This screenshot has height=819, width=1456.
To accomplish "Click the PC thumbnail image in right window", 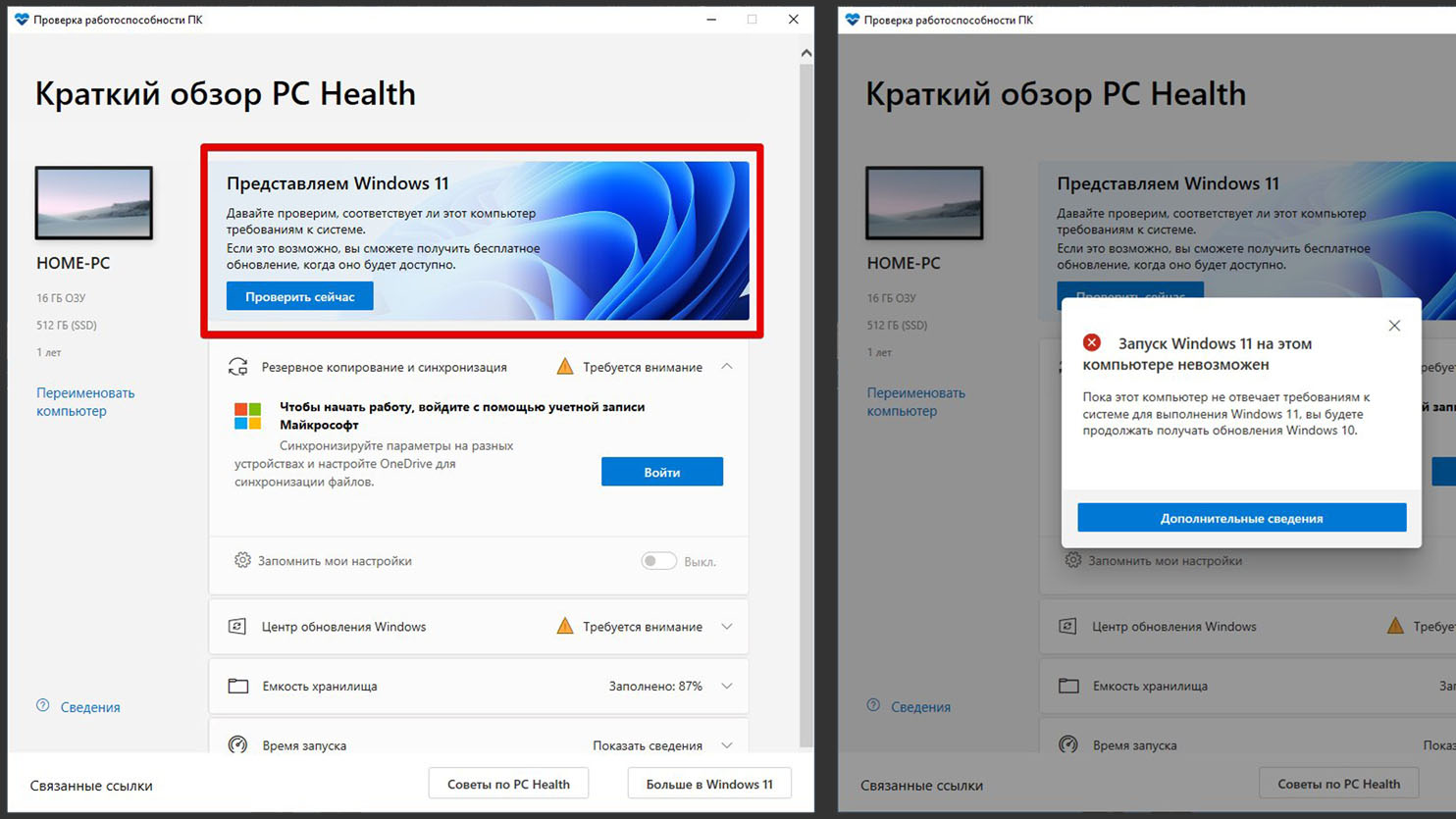I will (924, 203).
